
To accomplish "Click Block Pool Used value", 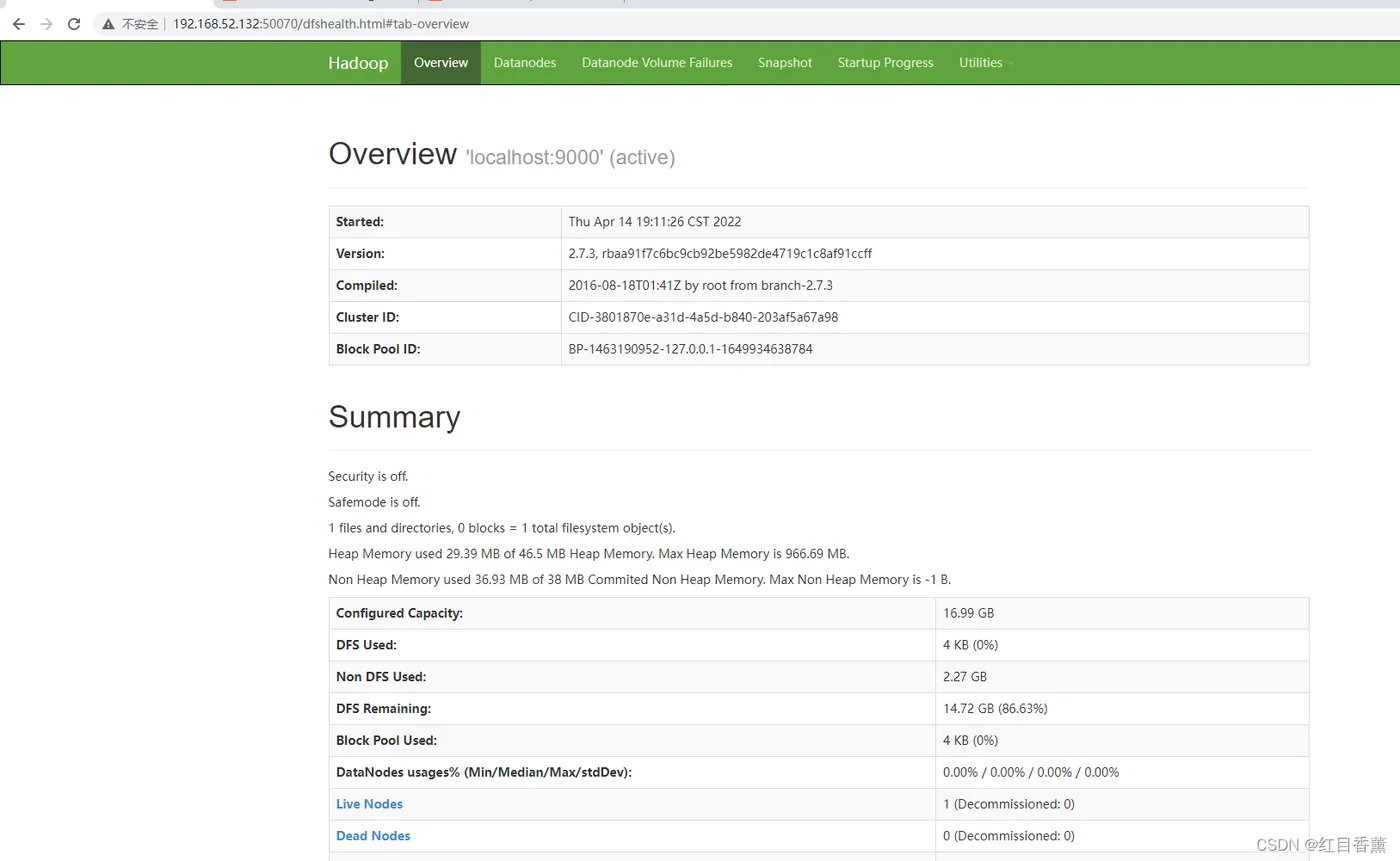I will pos(970,741).
